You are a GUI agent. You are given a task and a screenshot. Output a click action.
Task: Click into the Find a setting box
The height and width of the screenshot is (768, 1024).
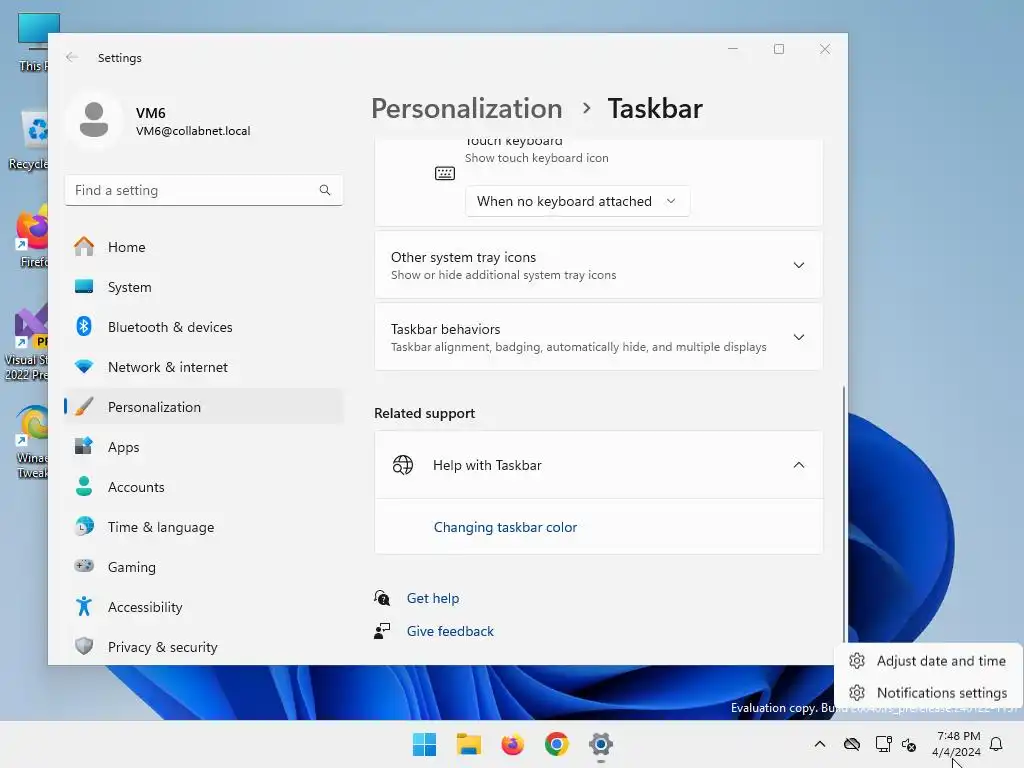[x=204, y=190]
